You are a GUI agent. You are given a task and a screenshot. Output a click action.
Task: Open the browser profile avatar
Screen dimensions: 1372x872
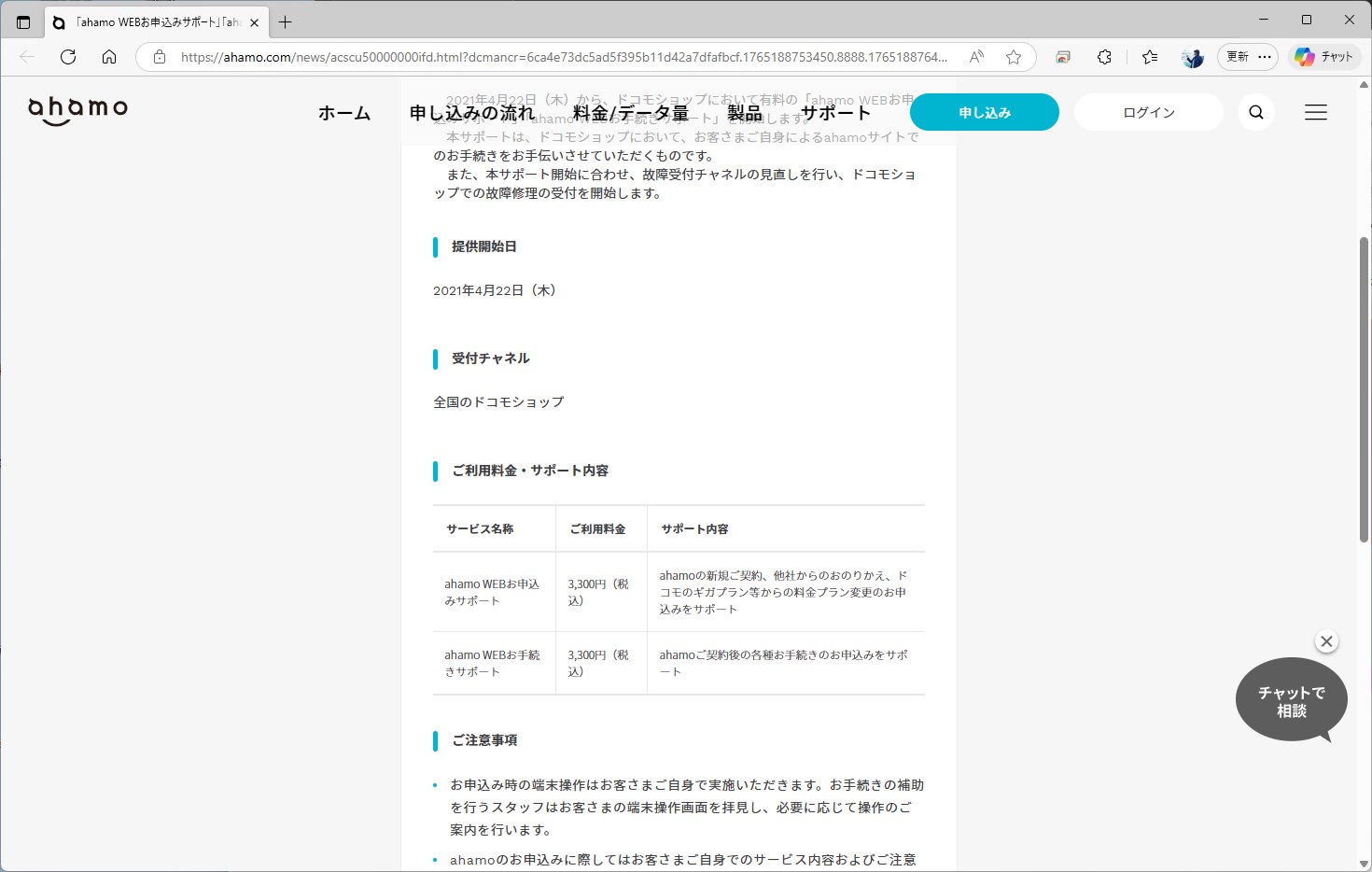1193,57
